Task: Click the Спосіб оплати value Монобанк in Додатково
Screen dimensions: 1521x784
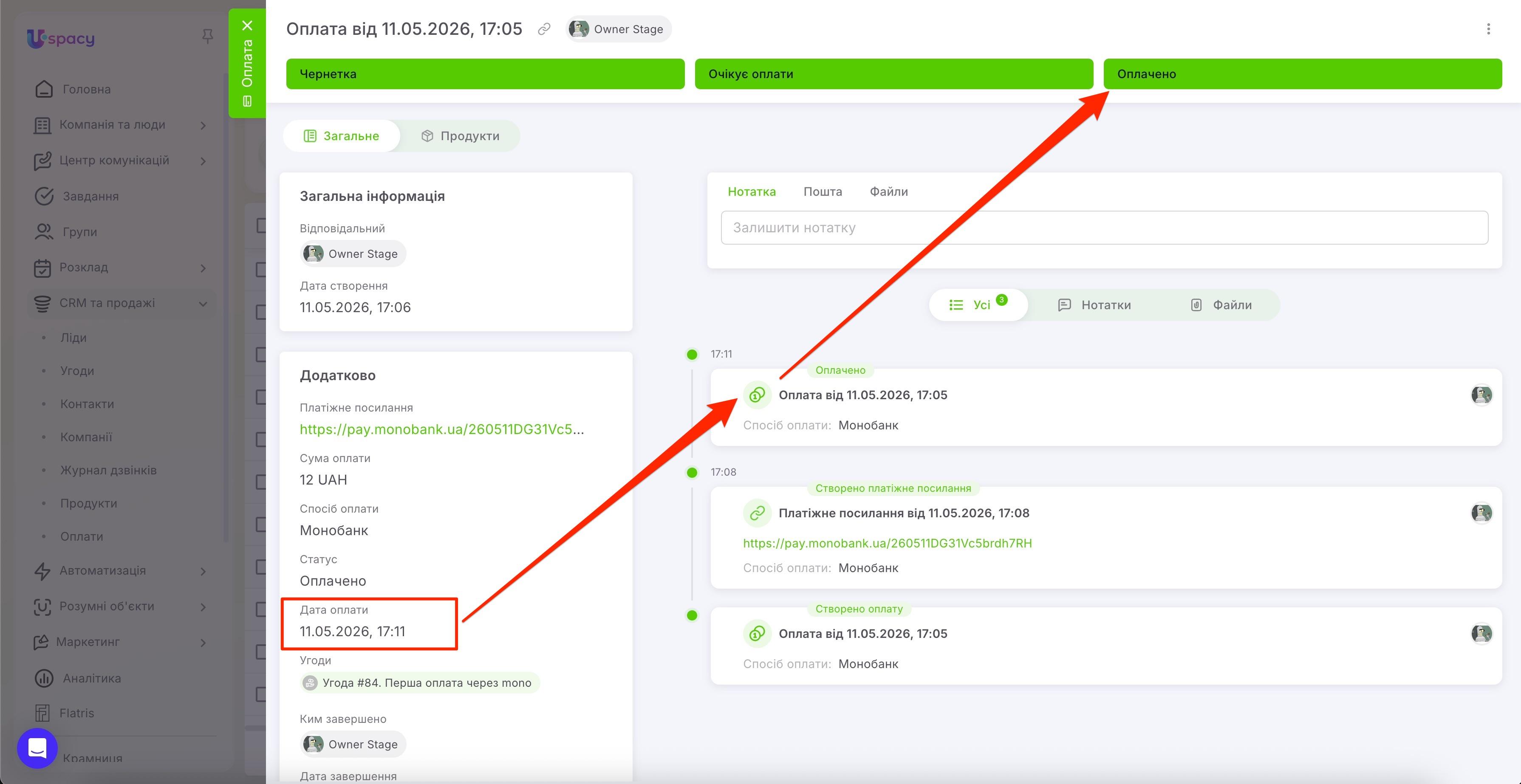Action: (x=334, y=530)
